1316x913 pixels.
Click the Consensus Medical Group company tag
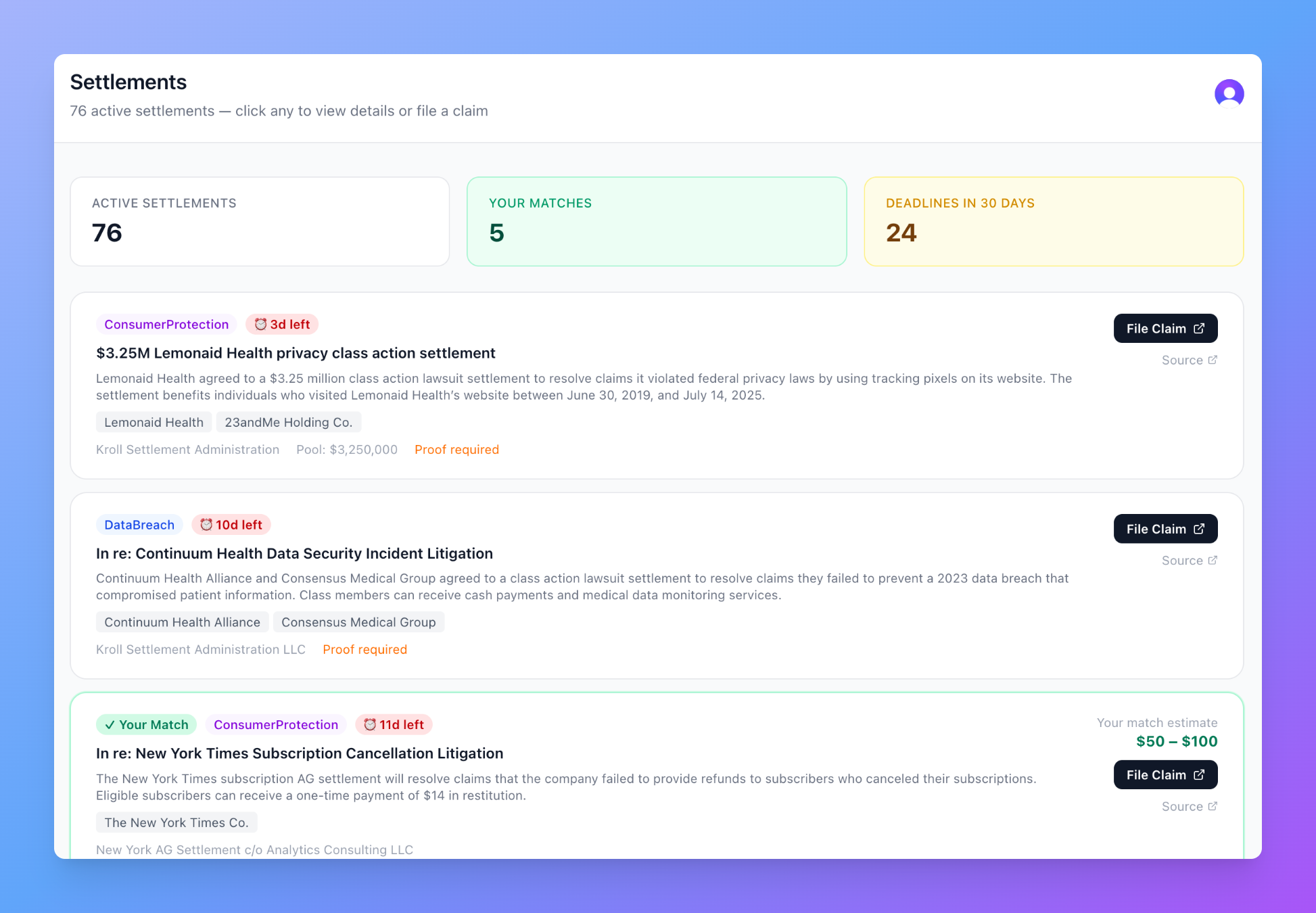[x=358, y=622]
